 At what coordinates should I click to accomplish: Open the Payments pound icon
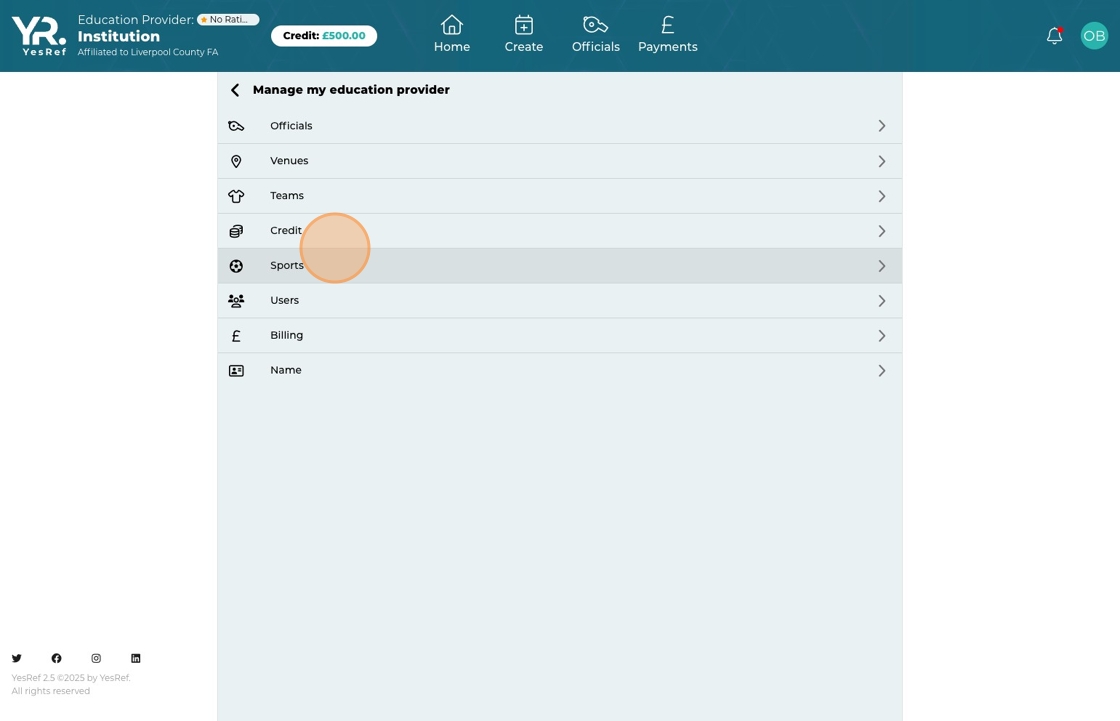667,25
